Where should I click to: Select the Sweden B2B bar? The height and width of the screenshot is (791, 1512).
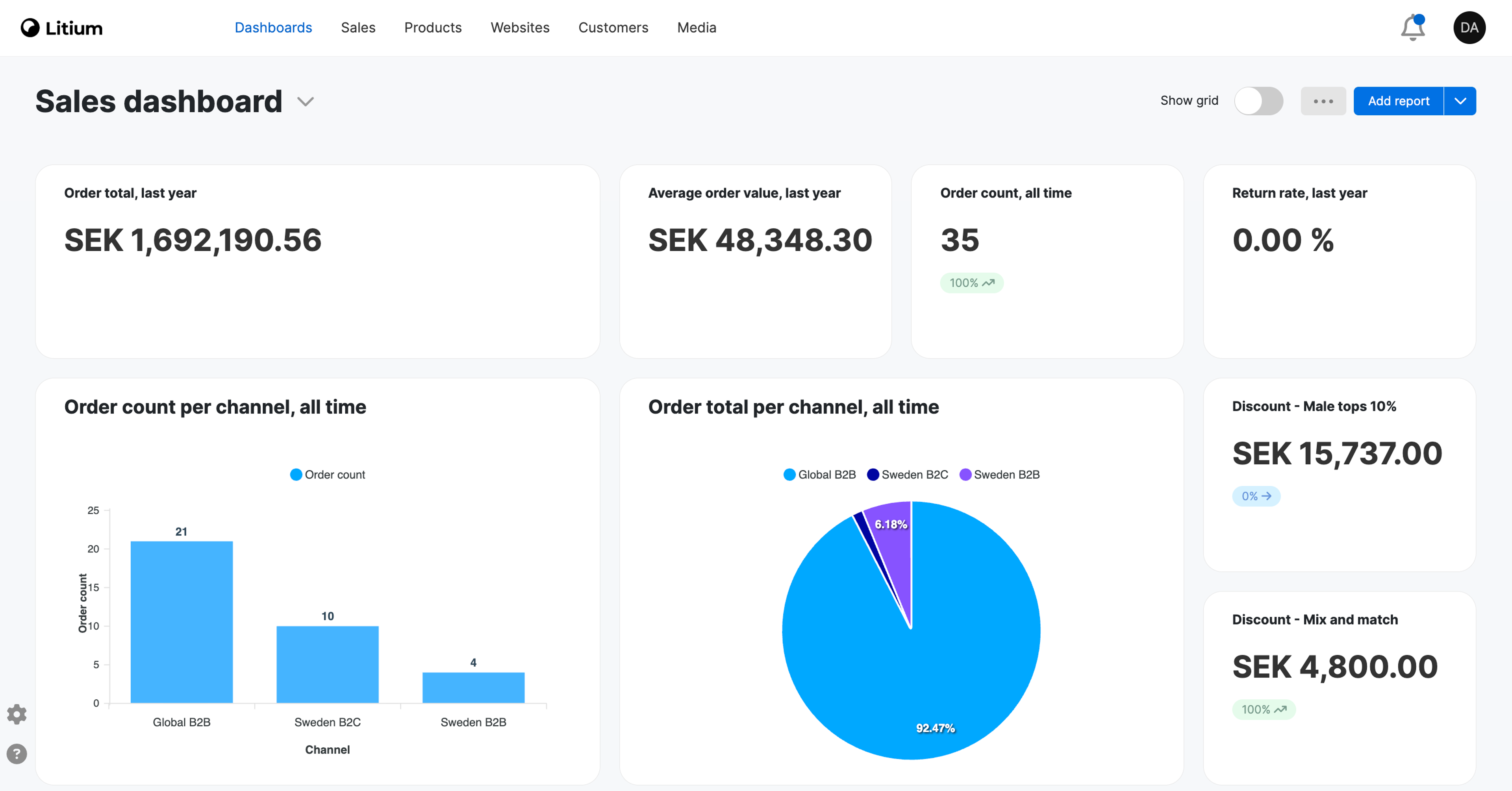(x=474, y=688)
